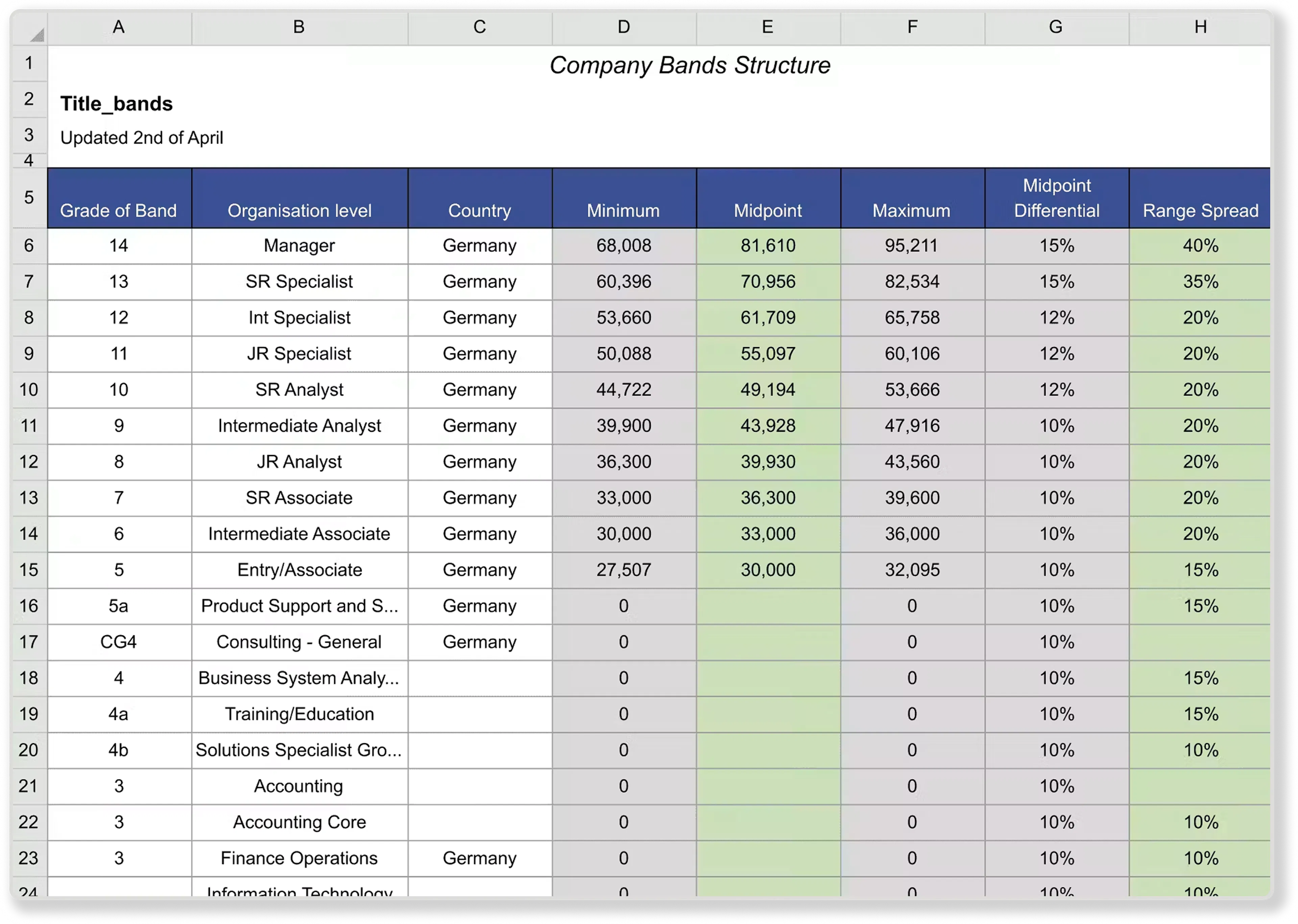1298x924 pixels.
Task: Click the minimum value 44,722
Action: [x=624, y=390]
